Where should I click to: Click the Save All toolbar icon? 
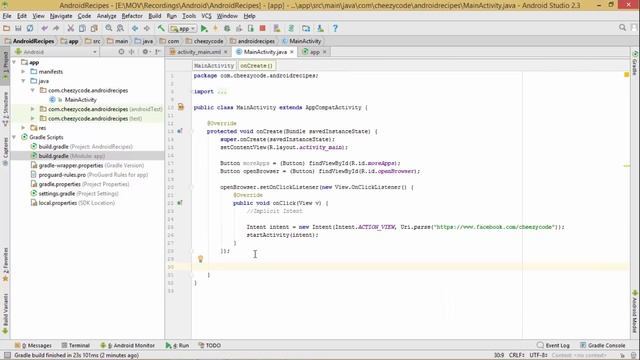(18, 29)
